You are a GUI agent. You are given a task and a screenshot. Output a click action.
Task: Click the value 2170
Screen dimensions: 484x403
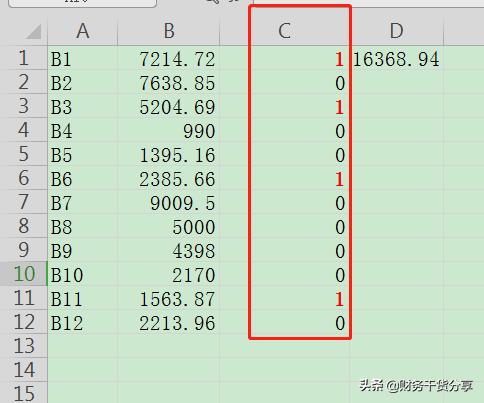[194, 275]
